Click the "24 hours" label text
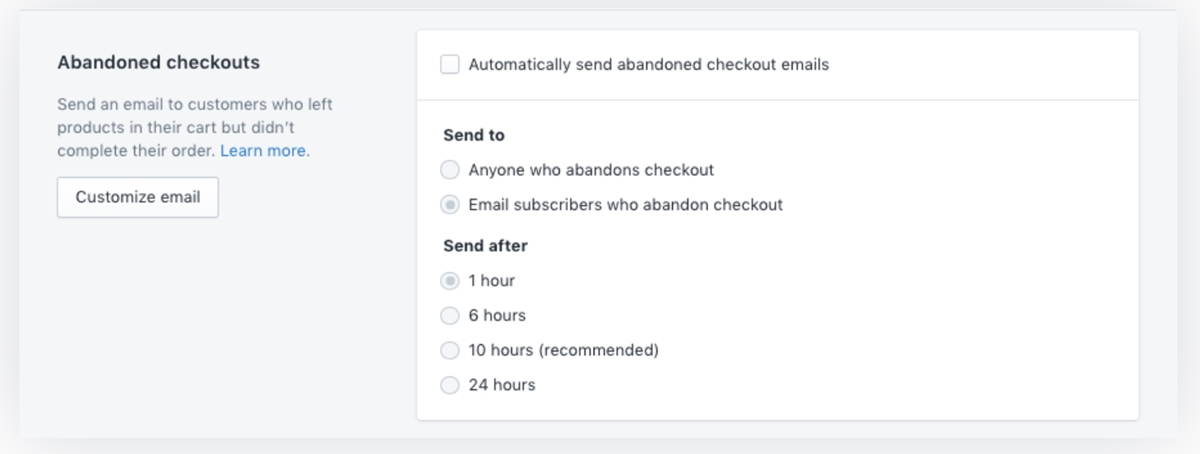The height and width of the screenshot is (454, 1200). click(x=502, y=385)
